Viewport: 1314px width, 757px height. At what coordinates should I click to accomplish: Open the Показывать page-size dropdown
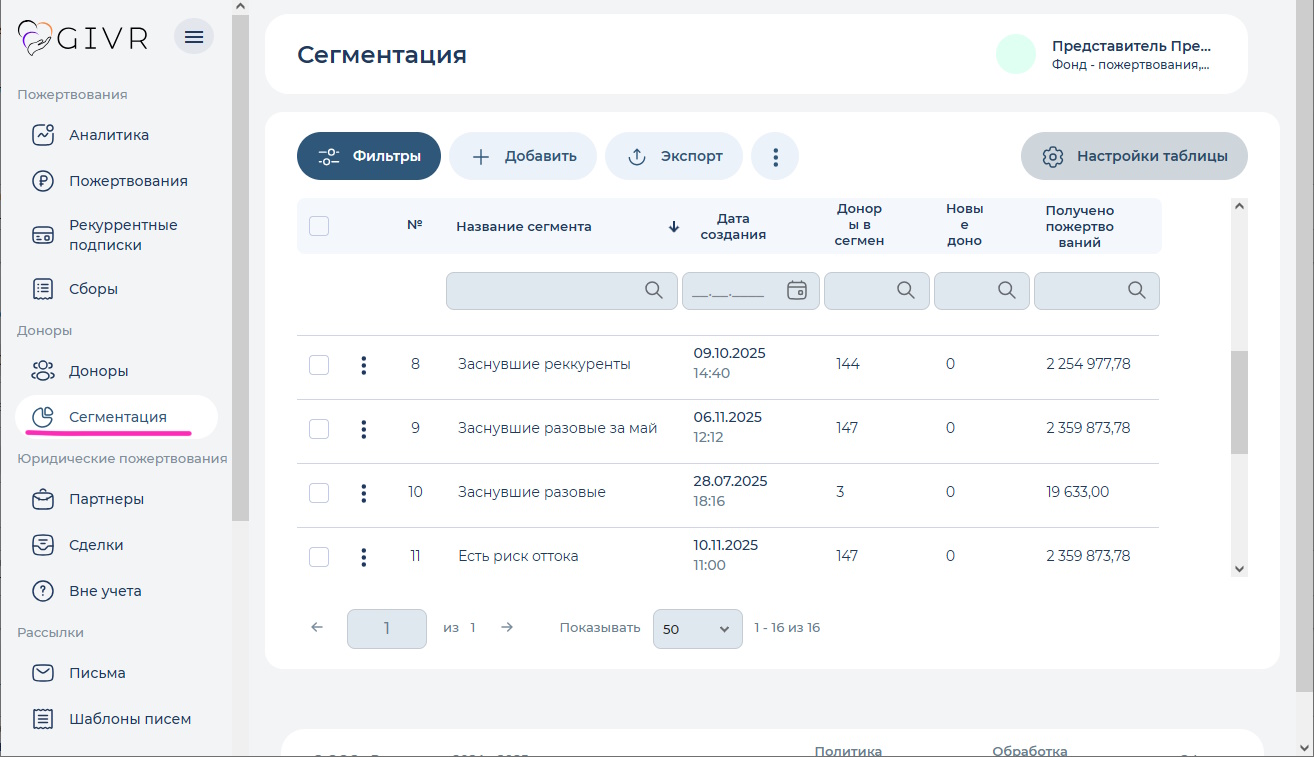pos(697,628)
